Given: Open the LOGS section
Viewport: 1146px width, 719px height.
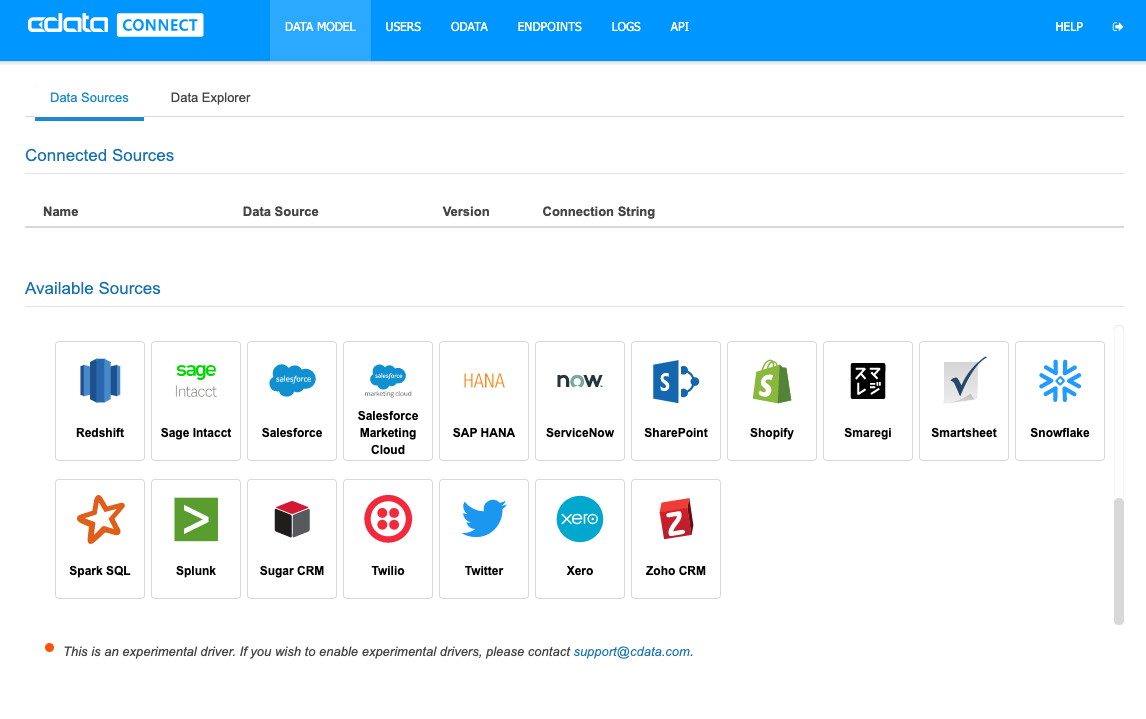Looking at the screenshot, I should (x=626, y=27).
